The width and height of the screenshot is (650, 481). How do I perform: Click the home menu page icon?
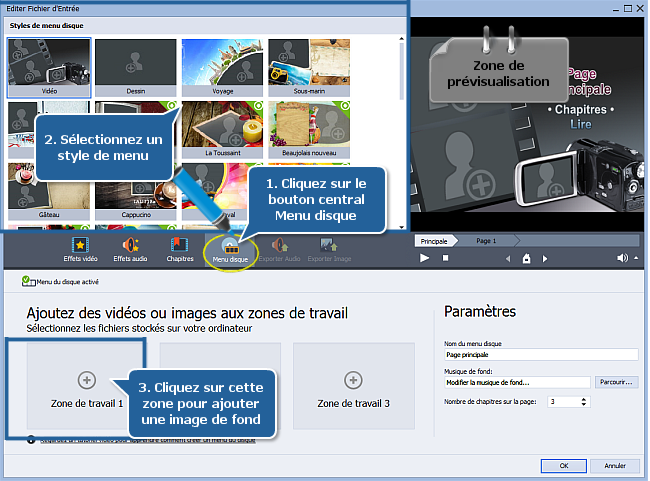tap(526, 259)
